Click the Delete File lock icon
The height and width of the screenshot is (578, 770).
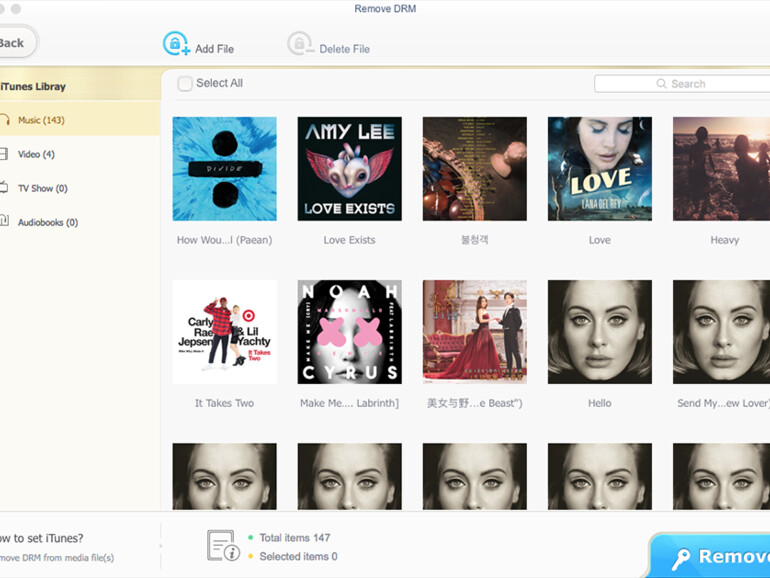[x=301, y=43]
